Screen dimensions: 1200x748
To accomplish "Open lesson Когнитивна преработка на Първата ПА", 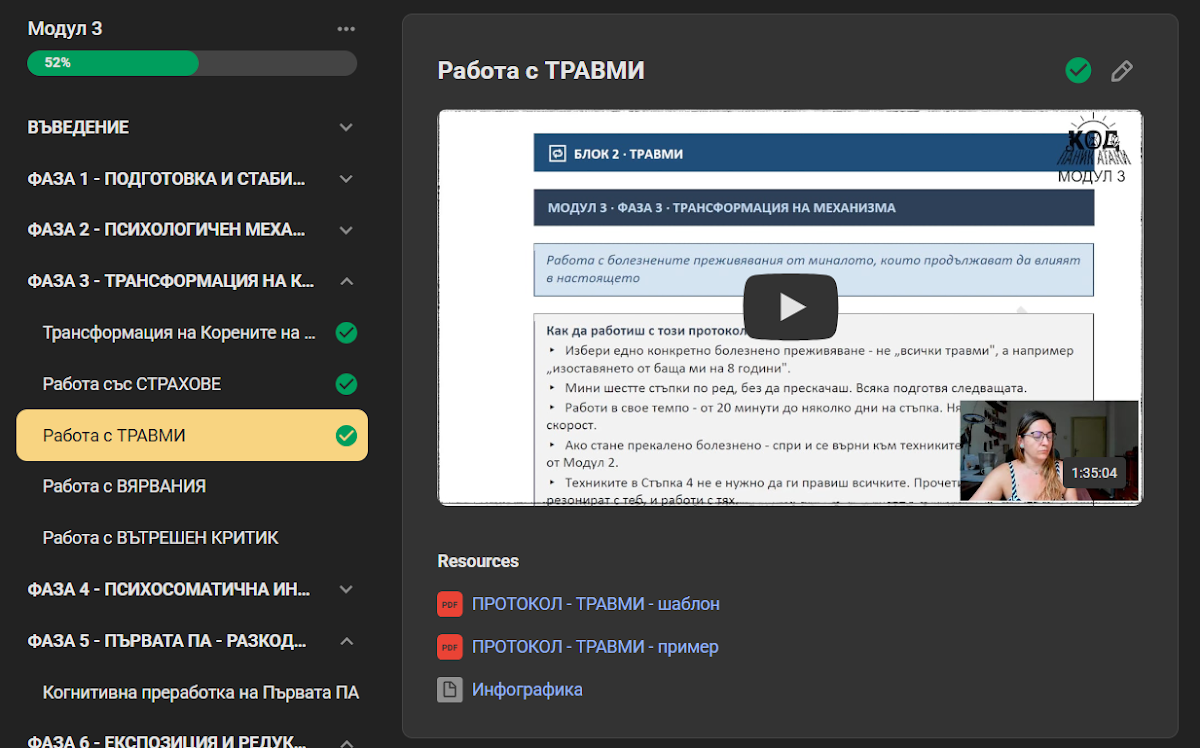I will [201, 692].
